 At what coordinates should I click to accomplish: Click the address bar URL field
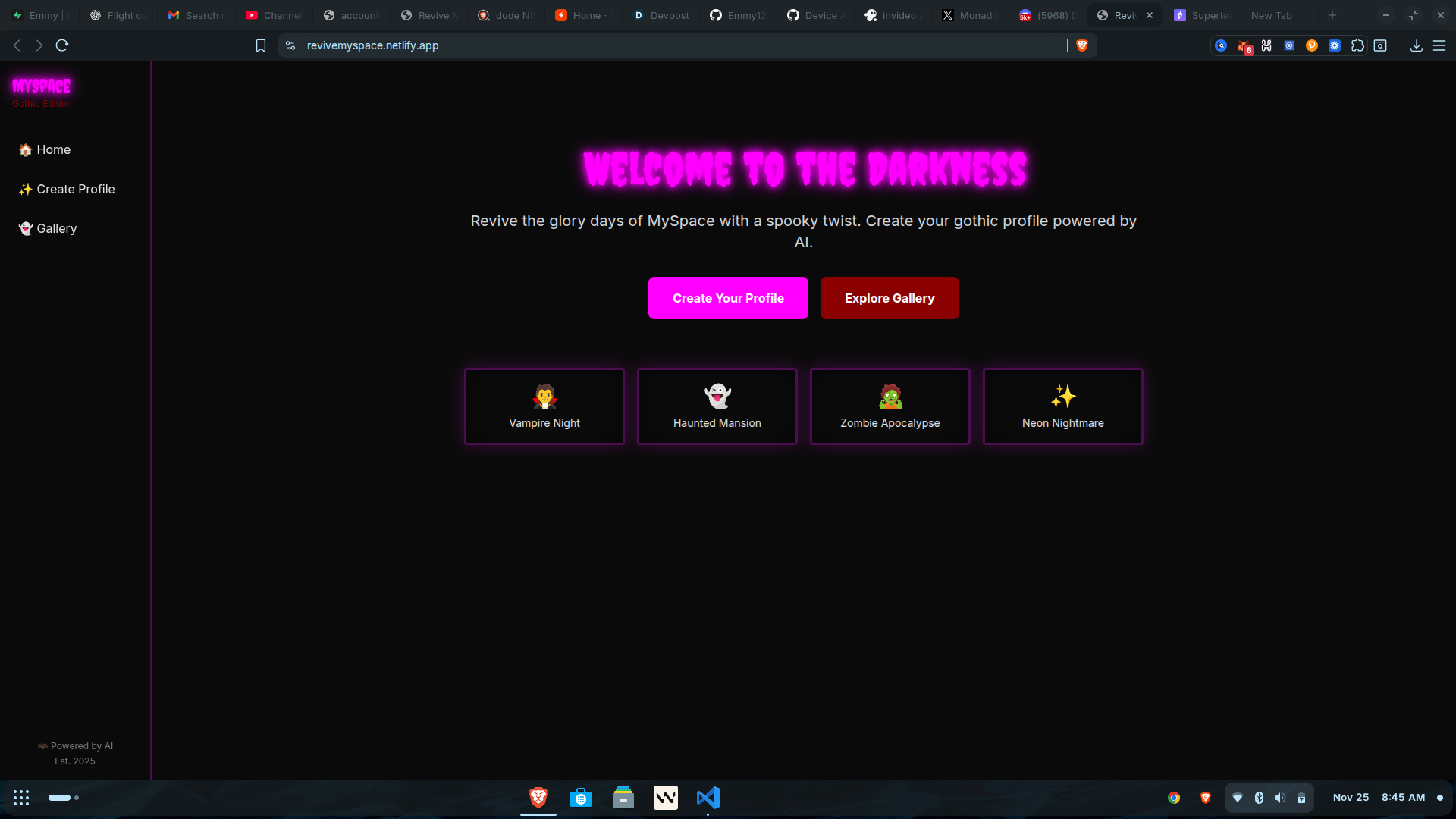[x=607, y=45]
